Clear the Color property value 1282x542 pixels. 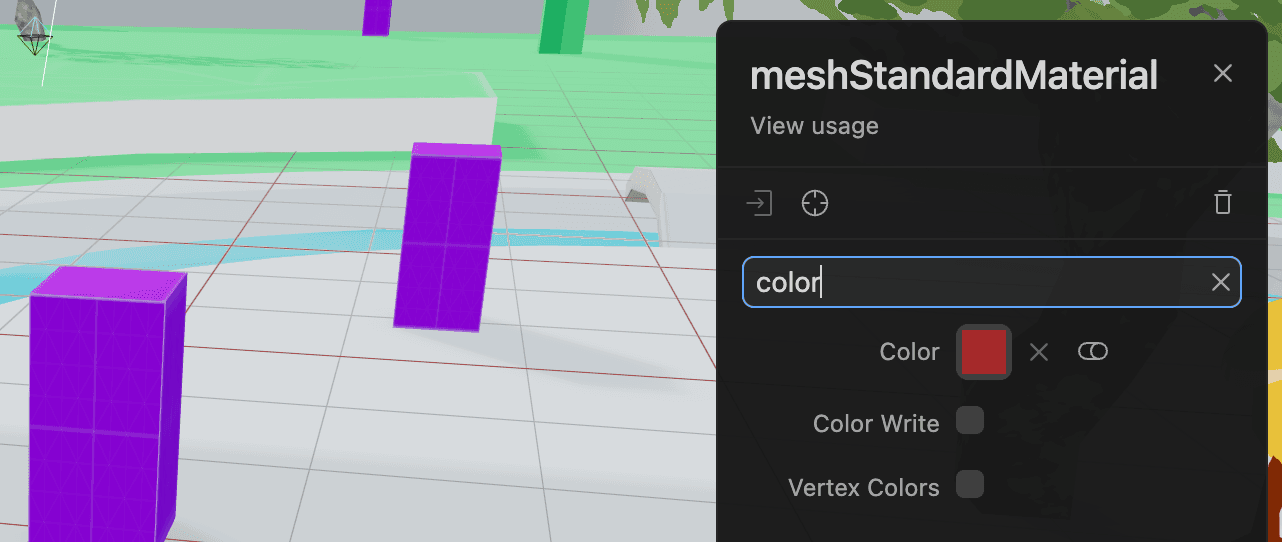1039,352
